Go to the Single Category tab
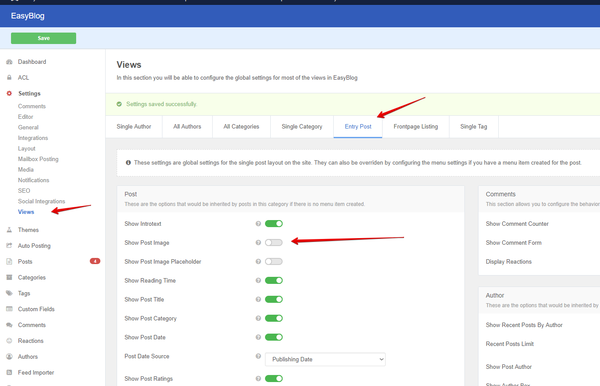 click(x=302, y=127)
